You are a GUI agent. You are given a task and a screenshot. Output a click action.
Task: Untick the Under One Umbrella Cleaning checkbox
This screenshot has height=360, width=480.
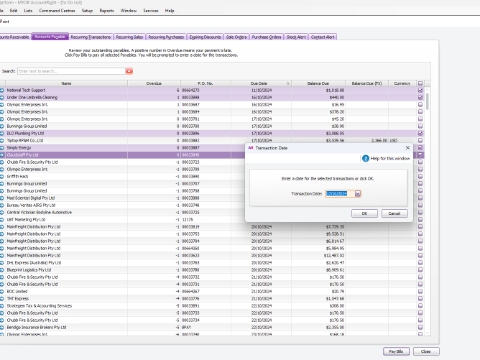pyautogui.click(x=420, y=97)
